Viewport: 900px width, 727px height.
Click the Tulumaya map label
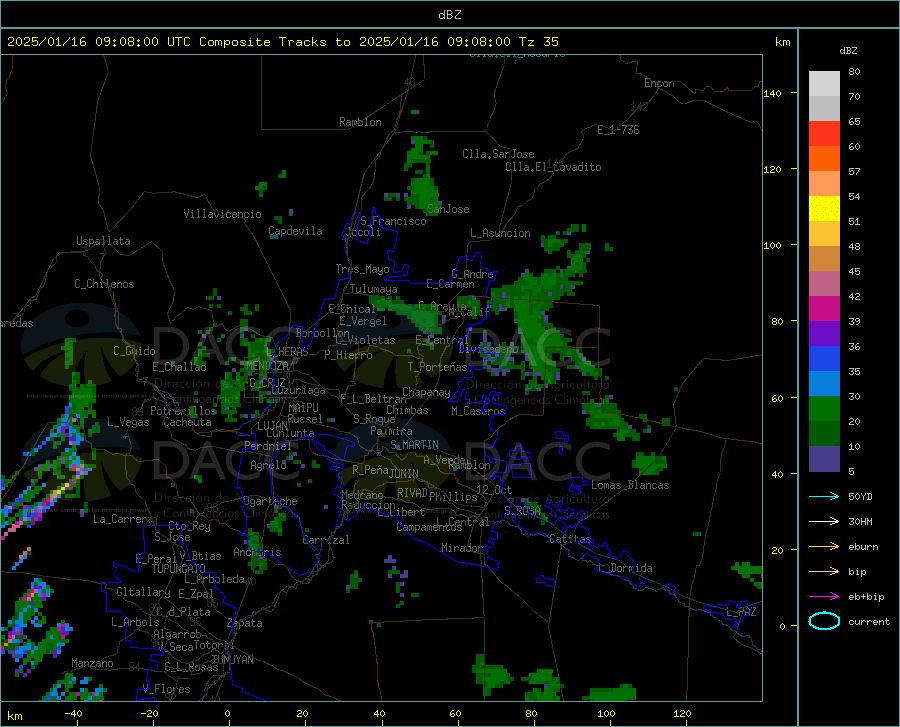click(374, 289)
